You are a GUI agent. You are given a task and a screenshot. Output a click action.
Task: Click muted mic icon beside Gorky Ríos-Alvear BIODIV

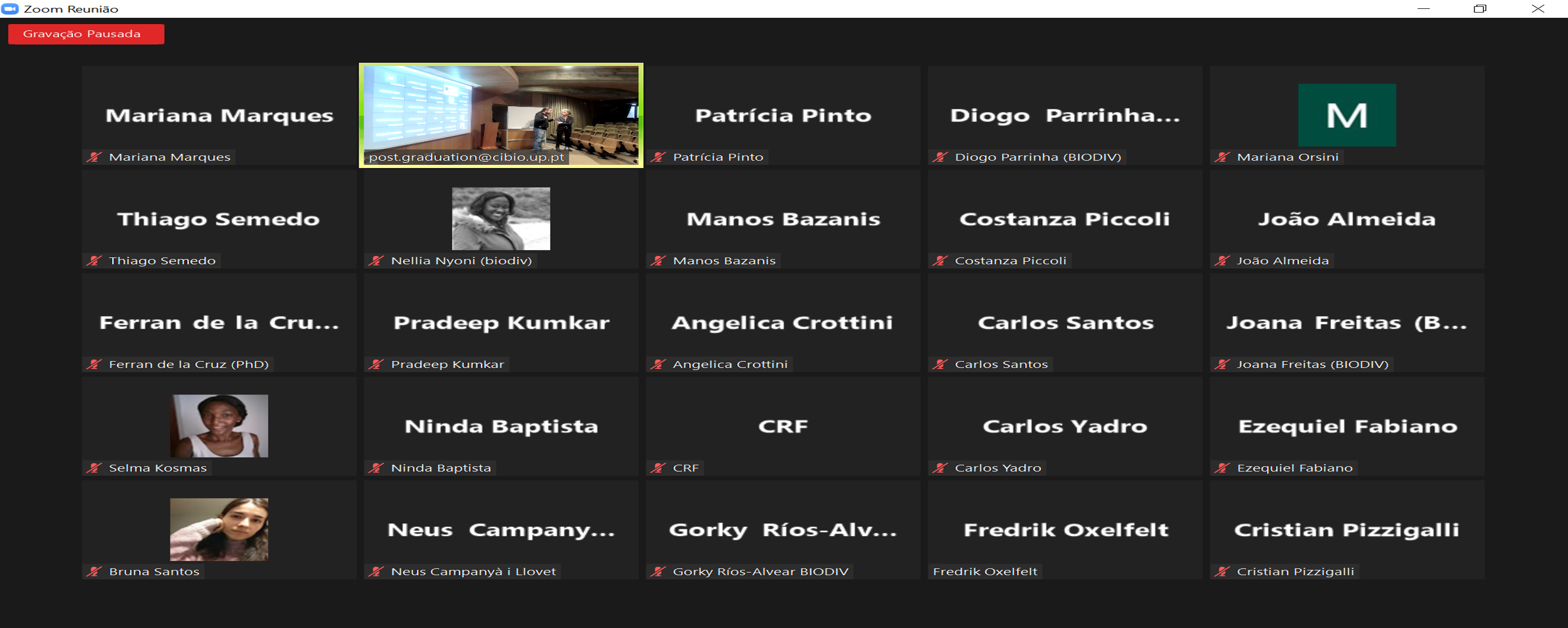658,571
